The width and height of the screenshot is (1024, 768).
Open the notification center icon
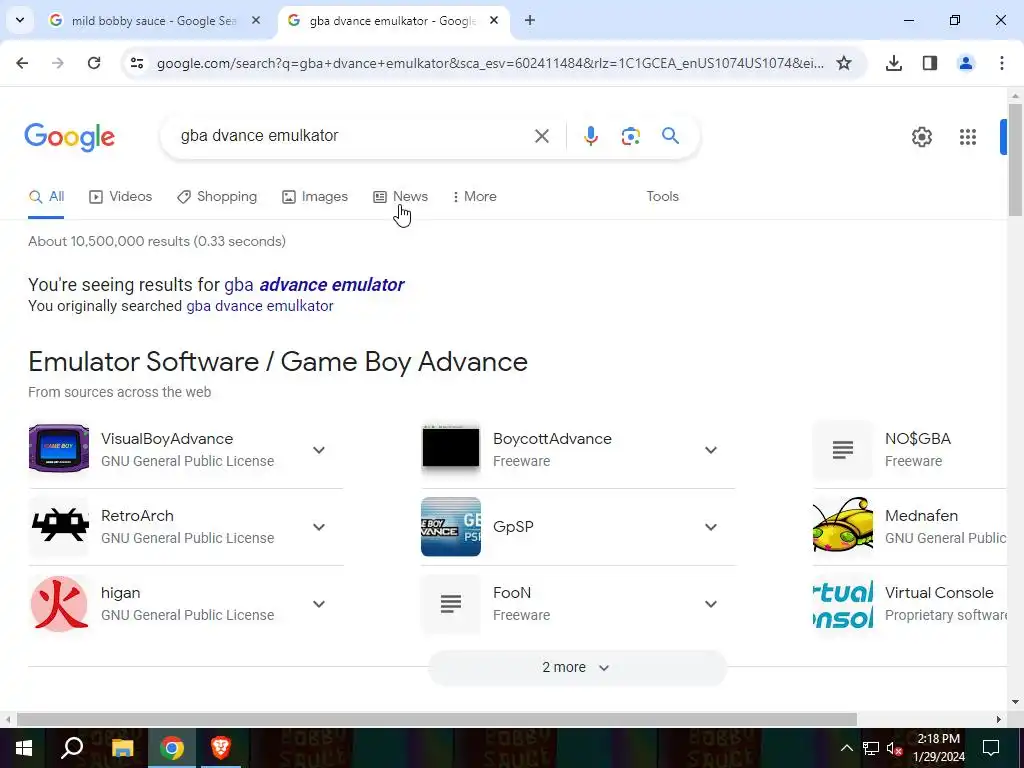pos(991,748)
